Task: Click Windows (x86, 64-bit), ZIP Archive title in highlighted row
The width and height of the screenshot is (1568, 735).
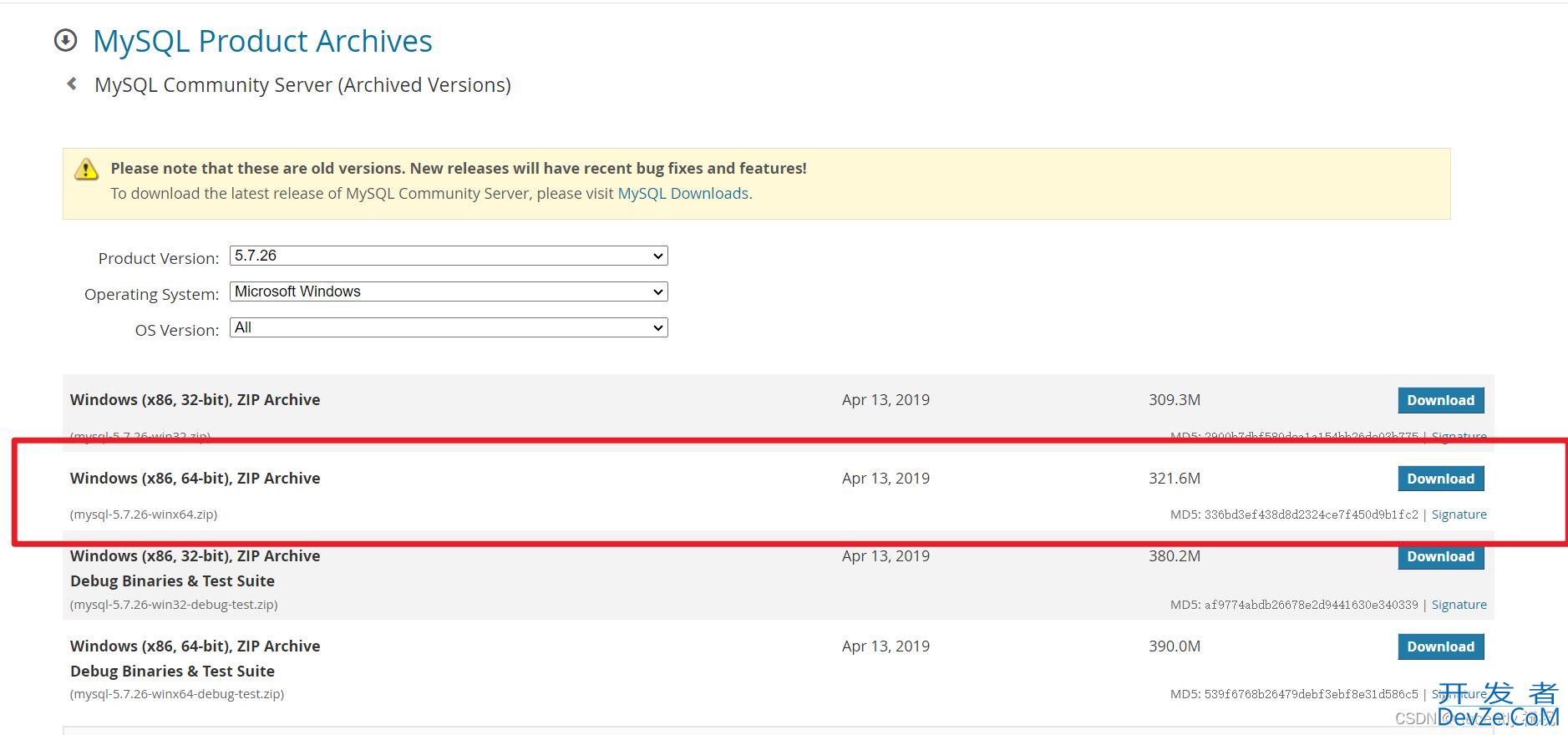Action: coord(195,479)
